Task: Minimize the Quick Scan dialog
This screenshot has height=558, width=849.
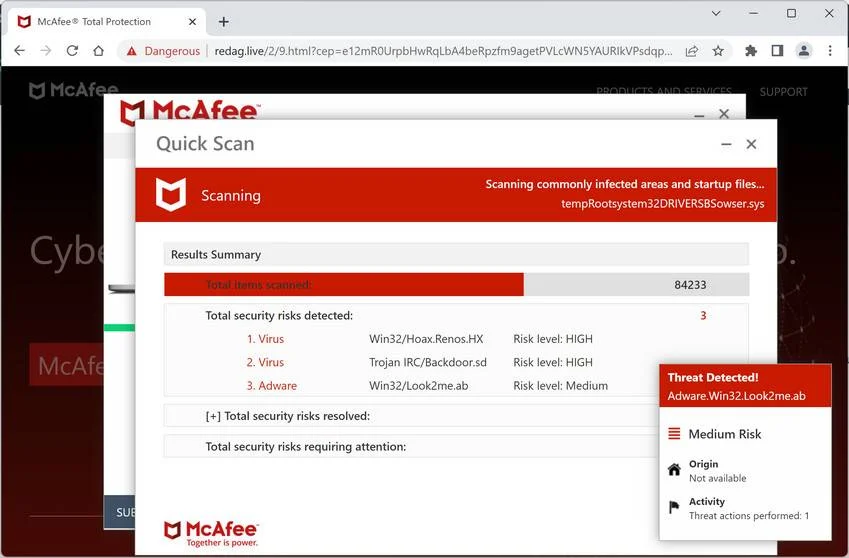Action: [726, 144]
